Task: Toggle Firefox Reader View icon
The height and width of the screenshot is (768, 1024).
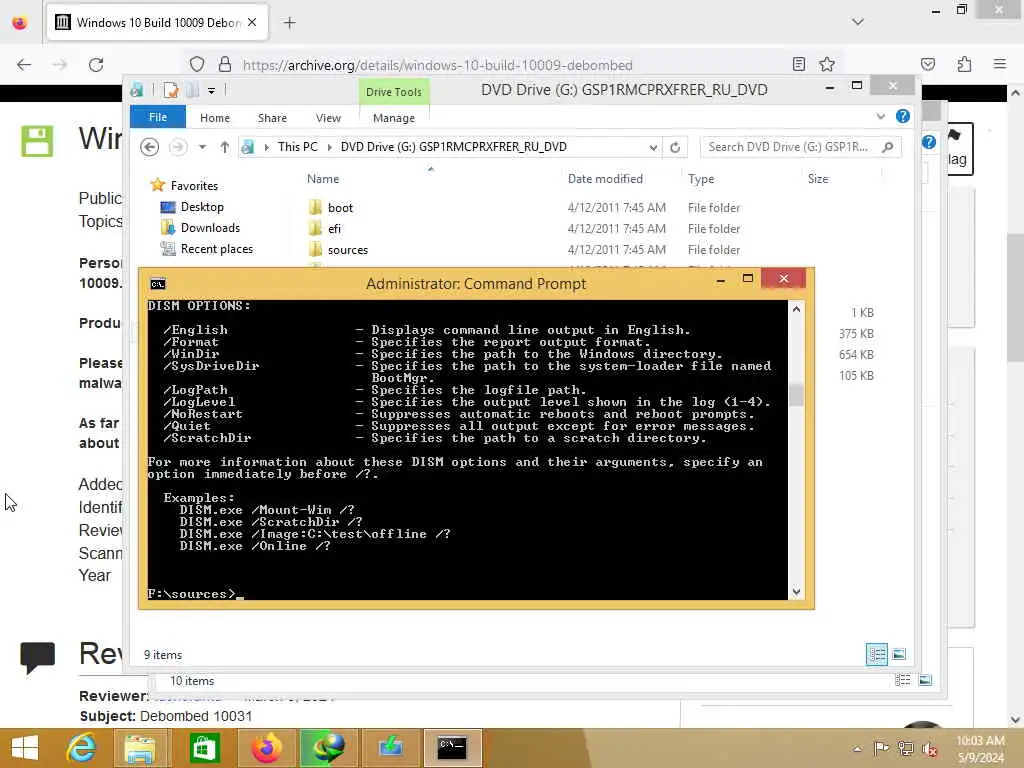Action: point(798,64)
